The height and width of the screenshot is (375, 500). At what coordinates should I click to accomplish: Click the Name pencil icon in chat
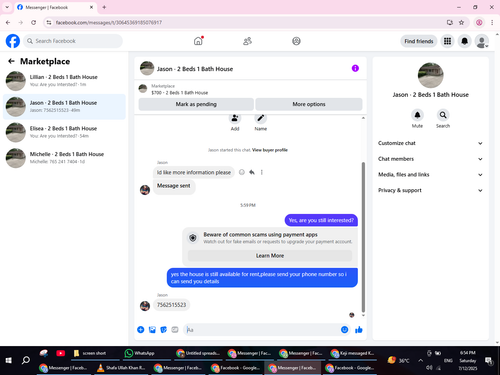coord(260,118)
